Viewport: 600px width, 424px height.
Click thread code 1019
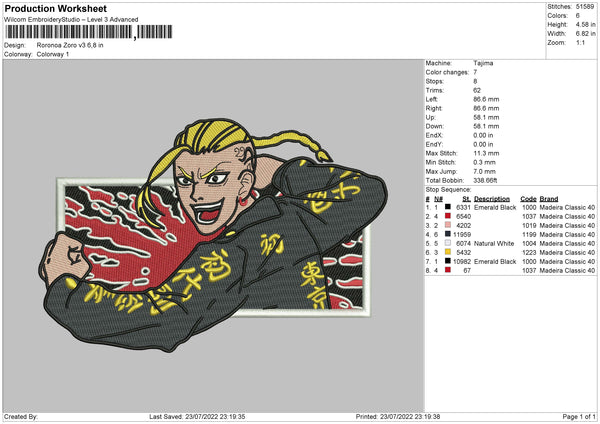529,225
